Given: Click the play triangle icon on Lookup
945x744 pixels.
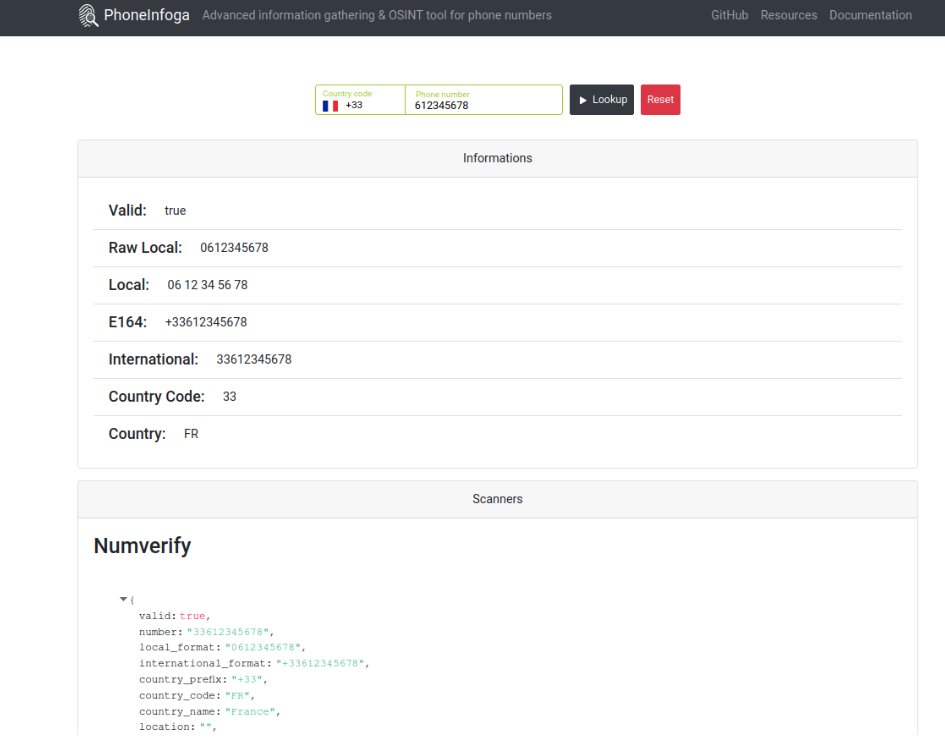Looking at the screenshot, I should coord(583,100).
